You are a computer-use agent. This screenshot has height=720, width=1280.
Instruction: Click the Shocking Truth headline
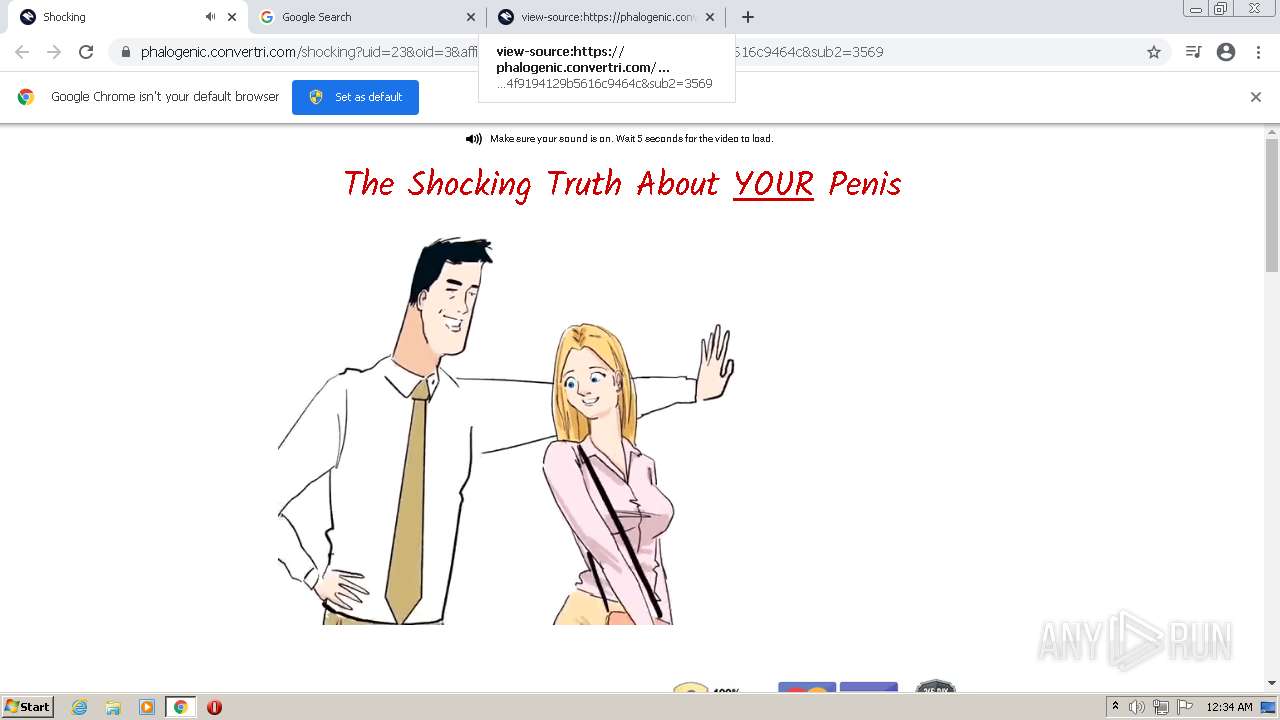pos(622,184)
